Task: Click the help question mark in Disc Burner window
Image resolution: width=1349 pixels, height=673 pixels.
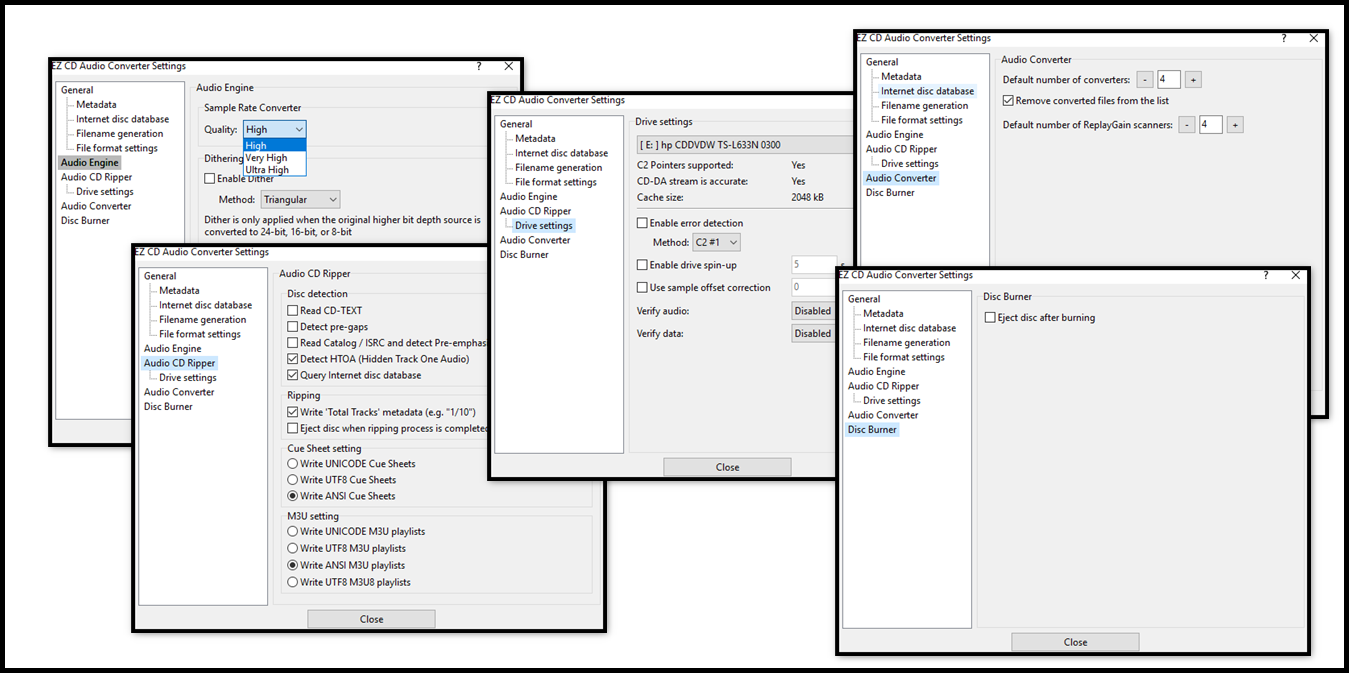Action: point(1266,275)
